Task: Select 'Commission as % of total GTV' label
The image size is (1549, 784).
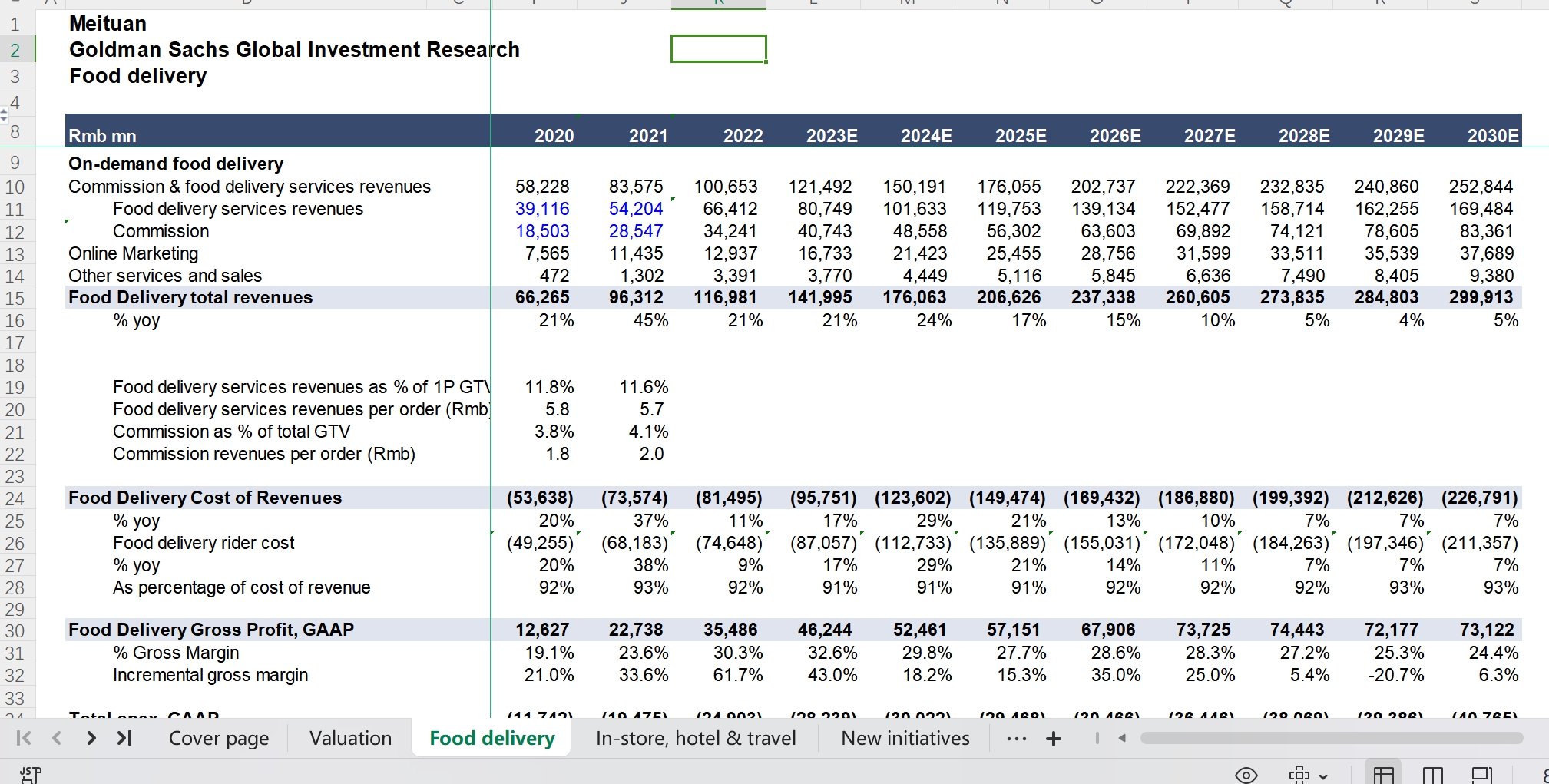Action: point(231,432)
